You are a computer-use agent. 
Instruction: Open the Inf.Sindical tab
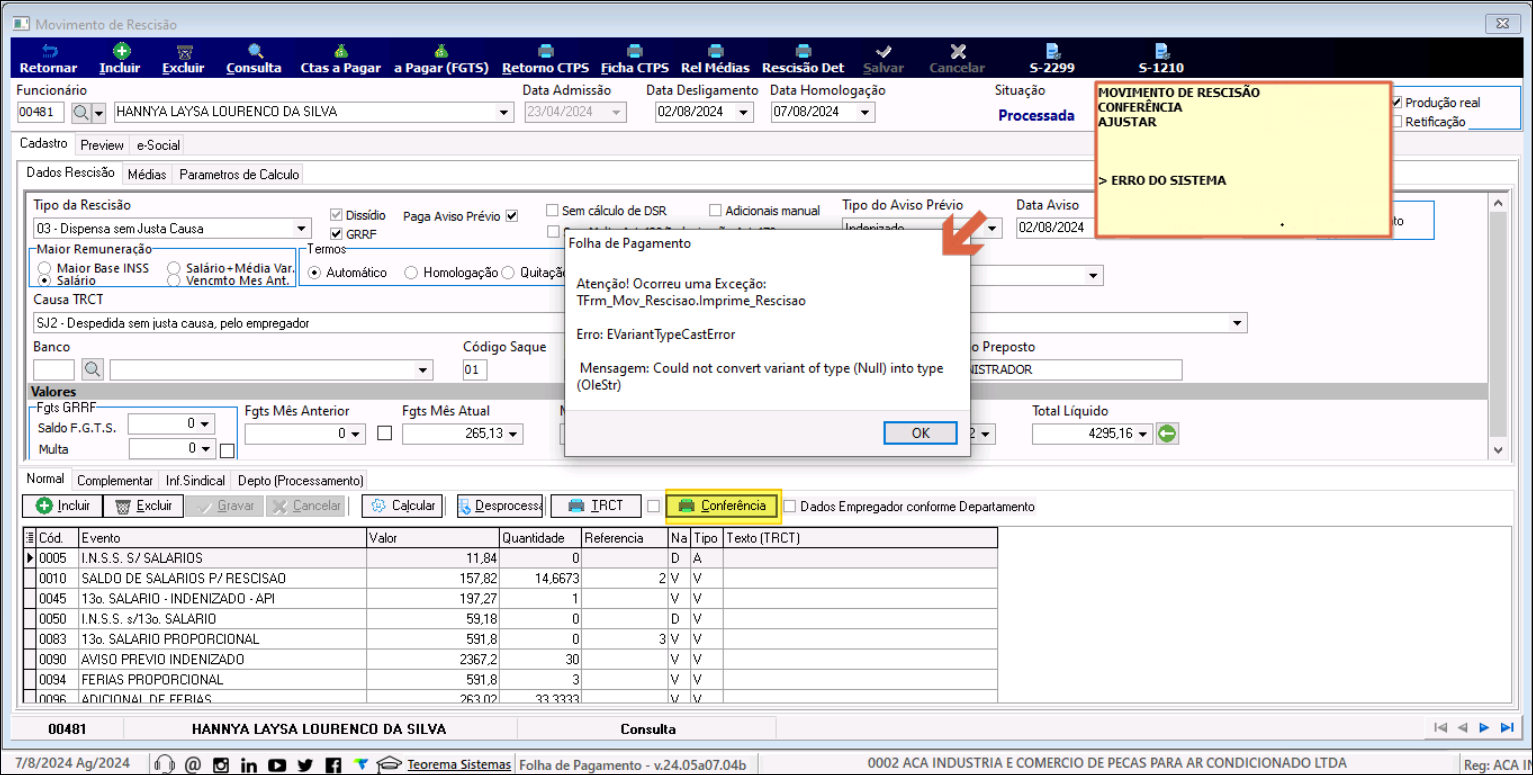click(196, 481)
